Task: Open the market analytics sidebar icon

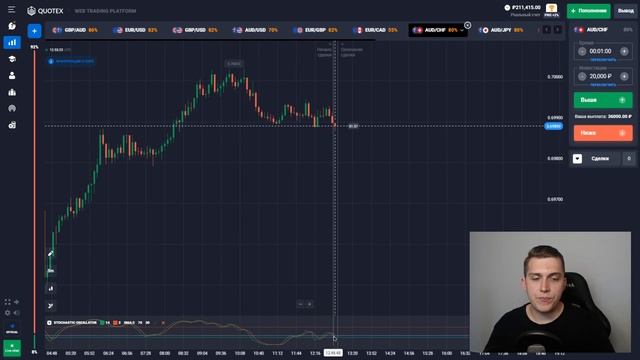Action: tap(12, 92)
